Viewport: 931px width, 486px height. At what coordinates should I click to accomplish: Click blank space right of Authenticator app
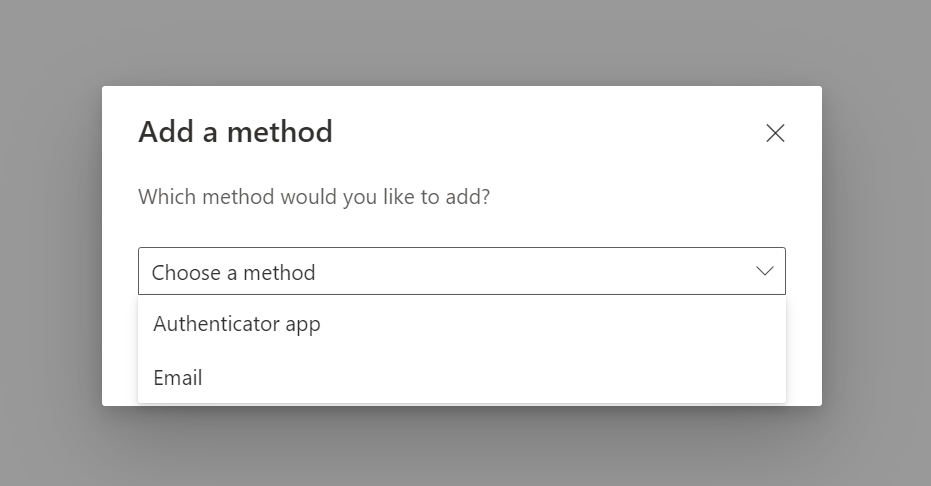(x=552, y=324)
